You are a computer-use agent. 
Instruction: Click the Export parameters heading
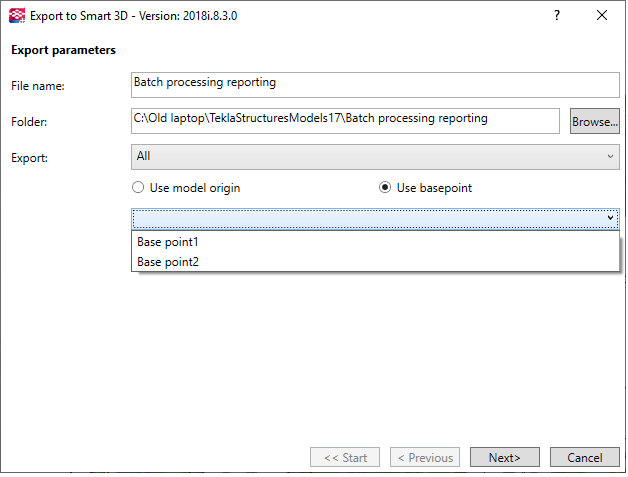(63, 50)
